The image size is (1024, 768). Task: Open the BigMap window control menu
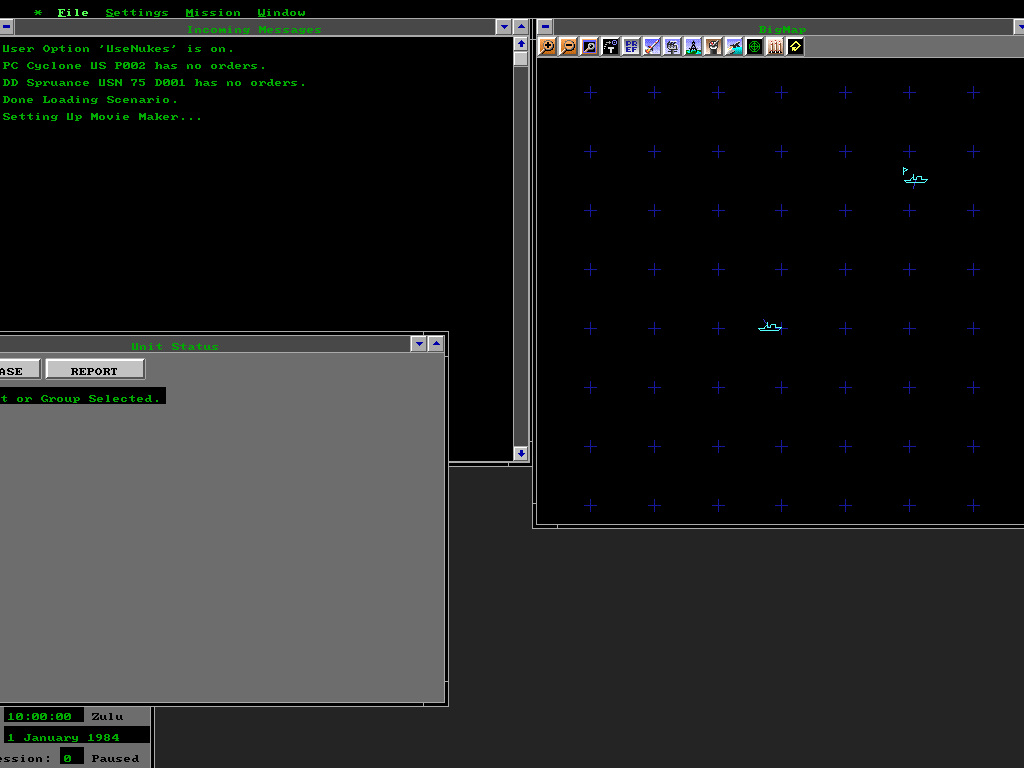[545, 27]
